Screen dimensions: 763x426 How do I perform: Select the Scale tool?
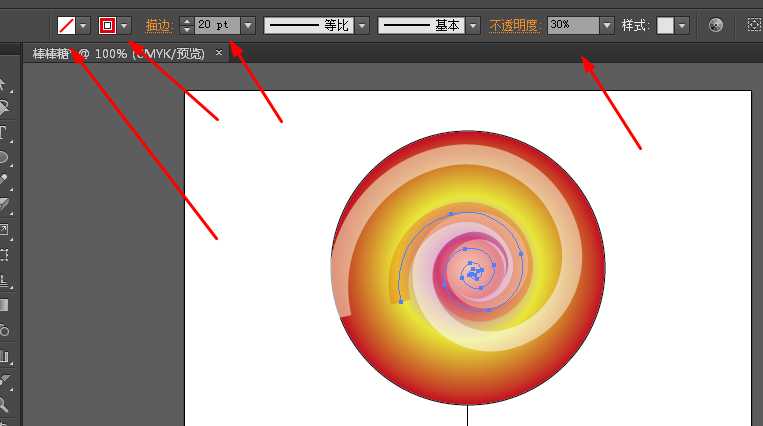point(4,231)
